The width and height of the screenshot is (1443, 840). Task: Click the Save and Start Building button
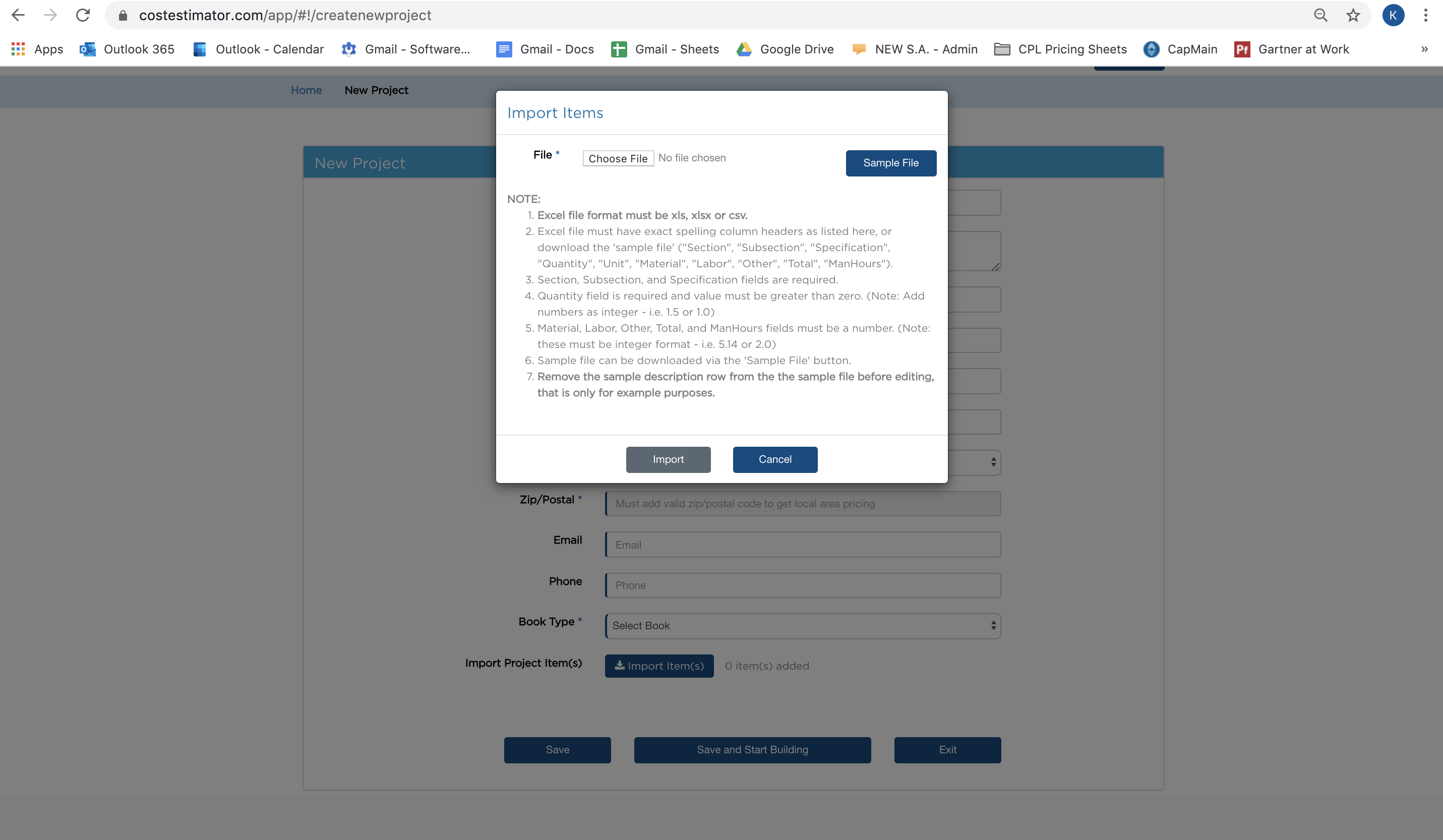tap(752, 750)
